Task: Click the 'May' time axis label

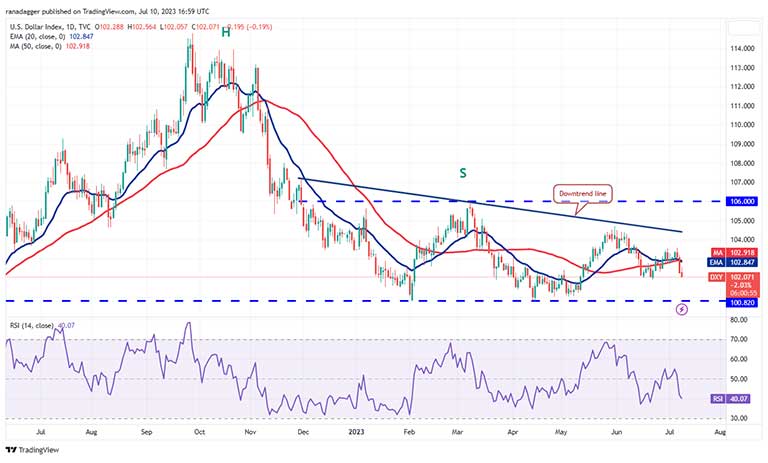Action: [x=561, y=432]
